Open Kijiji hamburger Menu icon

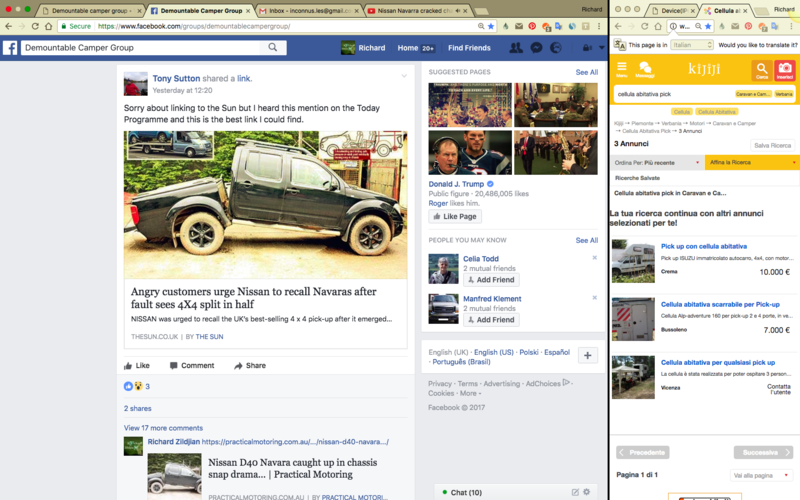[621, 69]
